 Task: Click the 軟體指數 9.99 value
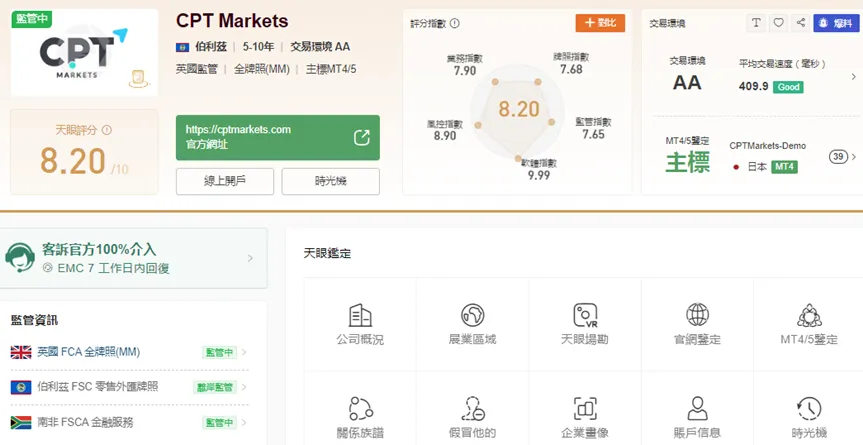[x=538, y=175]
